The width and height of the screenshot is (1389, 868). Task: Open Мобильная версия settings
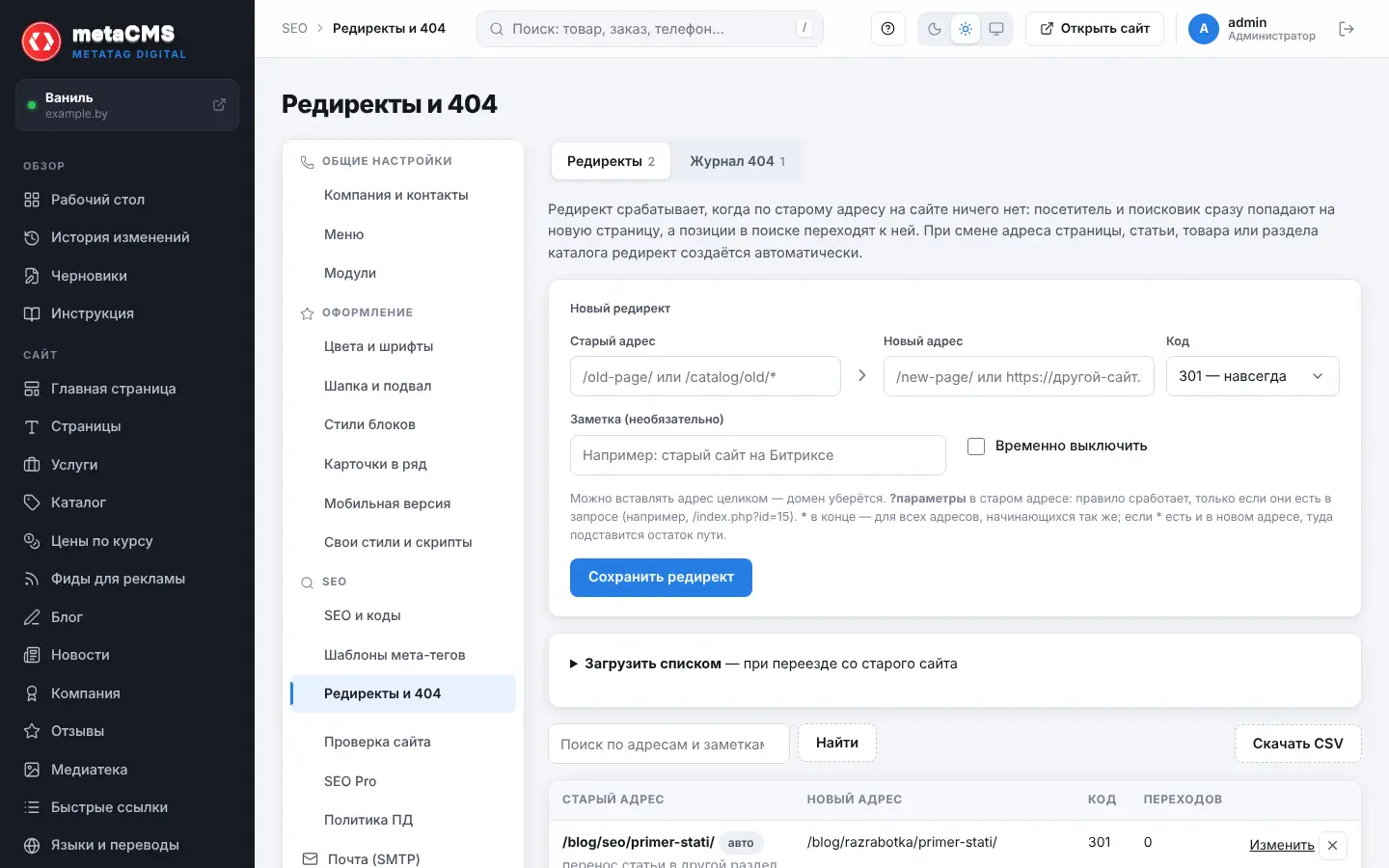tap(403, 503)
